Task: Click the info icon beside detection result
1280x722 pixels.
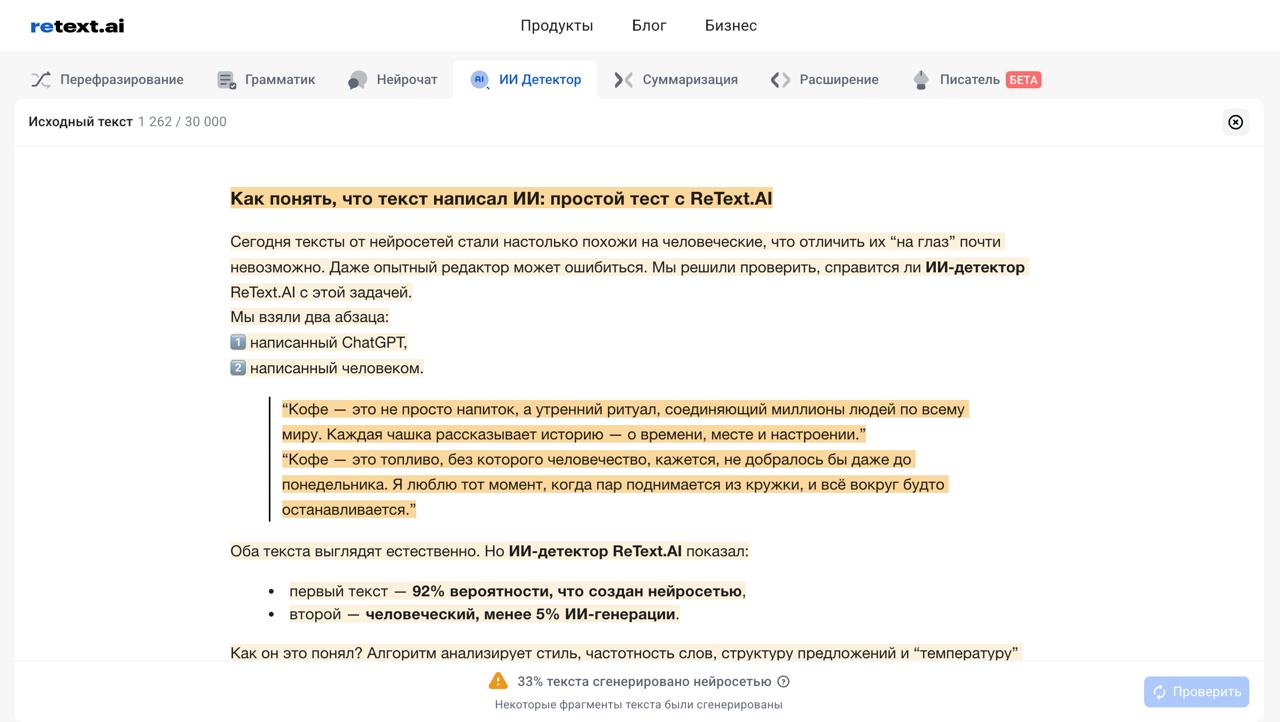Action: (x=784, y=682)
